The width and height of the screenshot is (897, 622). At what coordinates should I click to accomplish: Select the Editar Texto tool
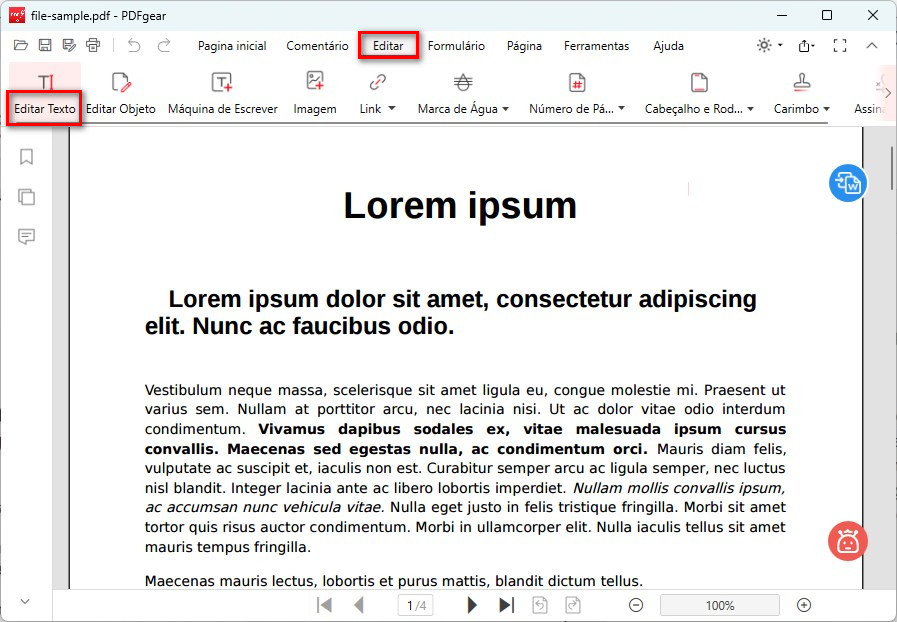tap(44, 93)
